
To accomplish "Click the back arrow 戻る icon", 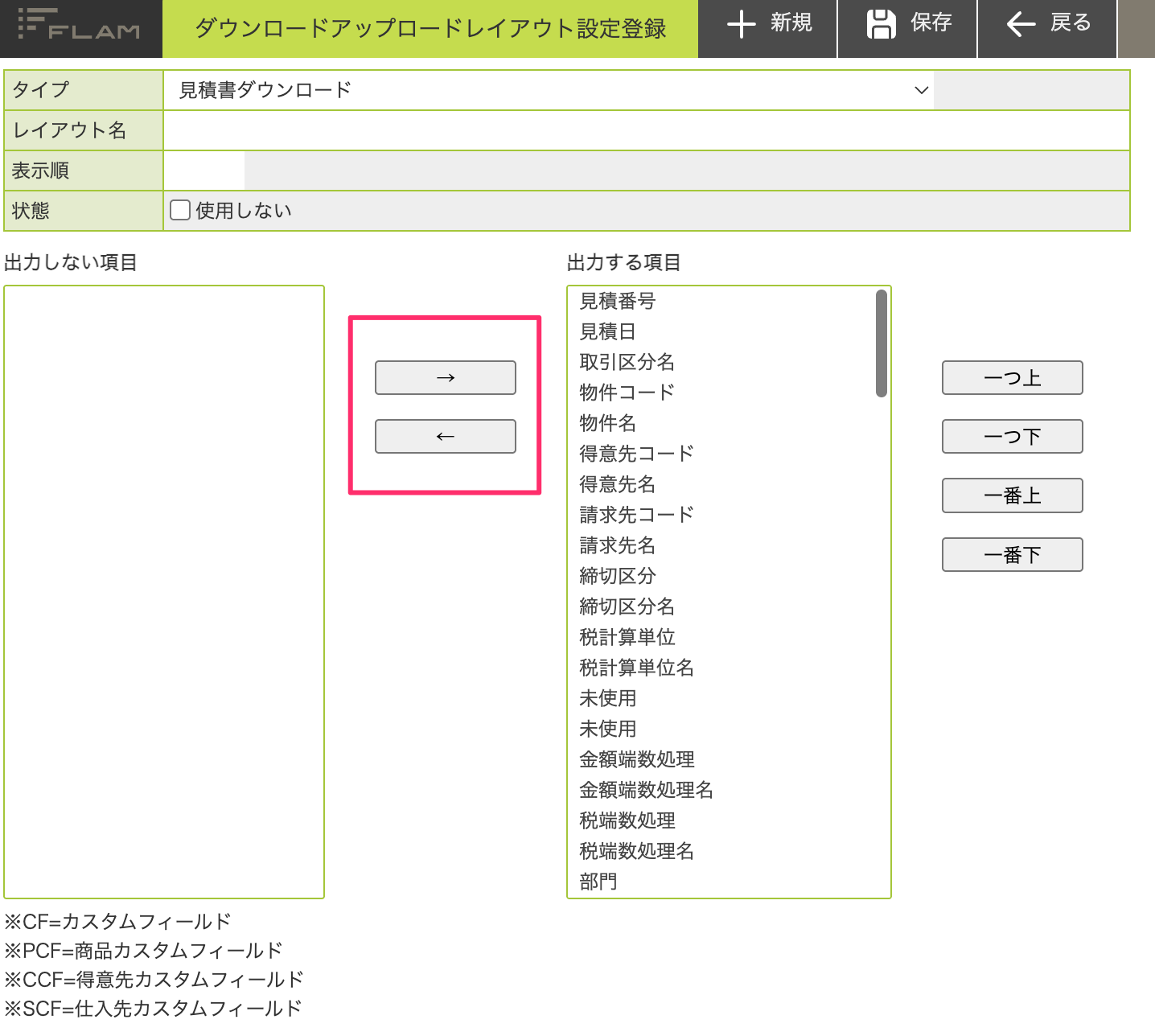I will pos(1021,24).
